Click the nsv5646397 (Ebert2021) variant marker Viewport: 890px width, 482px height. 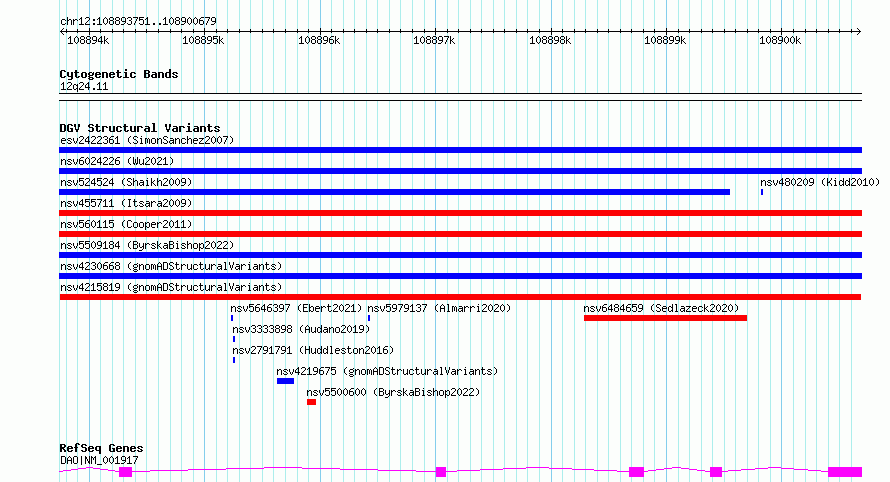point(232,318)
